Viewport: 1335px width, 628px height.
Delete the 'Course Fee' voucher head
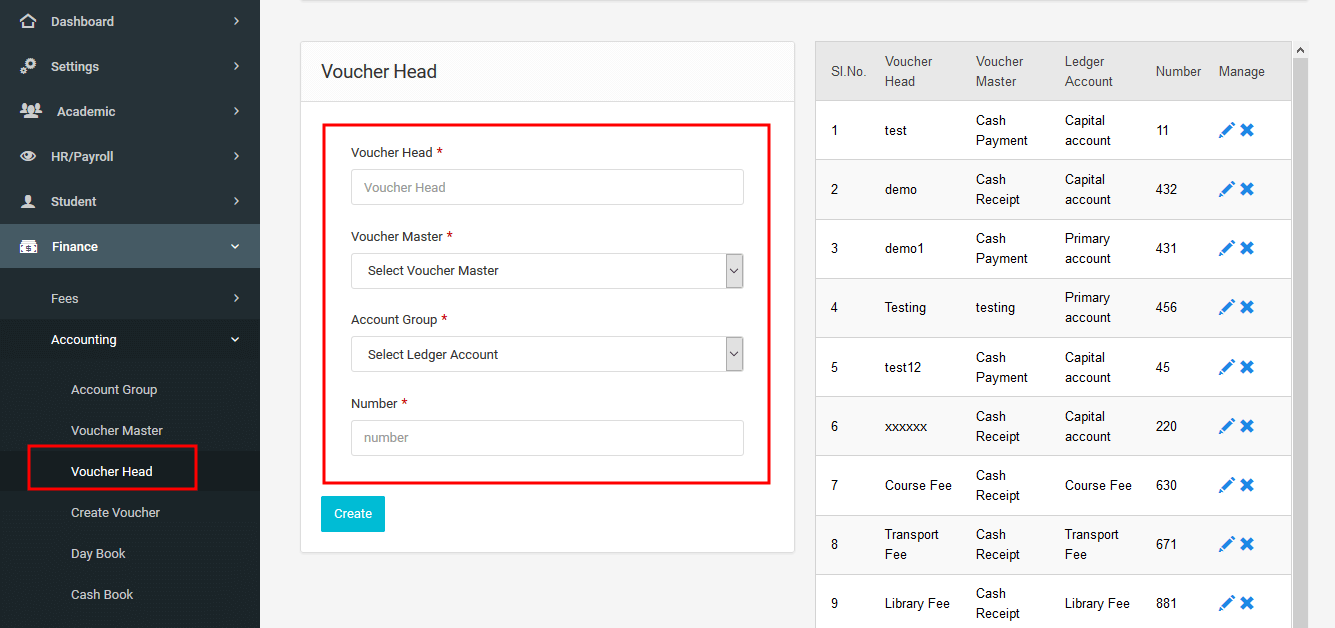[1247, 485]
